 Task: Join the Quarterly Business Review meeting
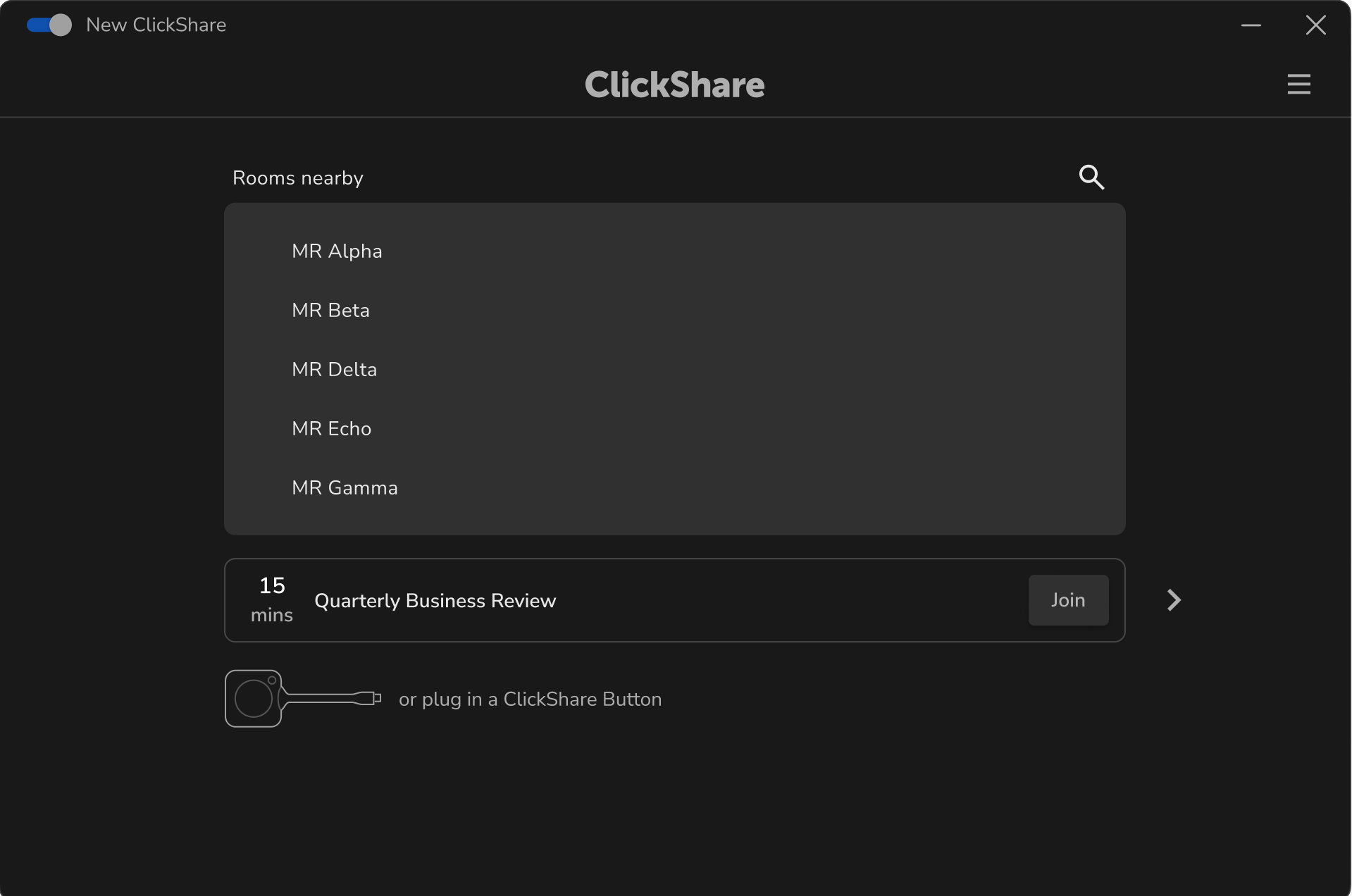pyautogui.click(x=1067, y=600)
